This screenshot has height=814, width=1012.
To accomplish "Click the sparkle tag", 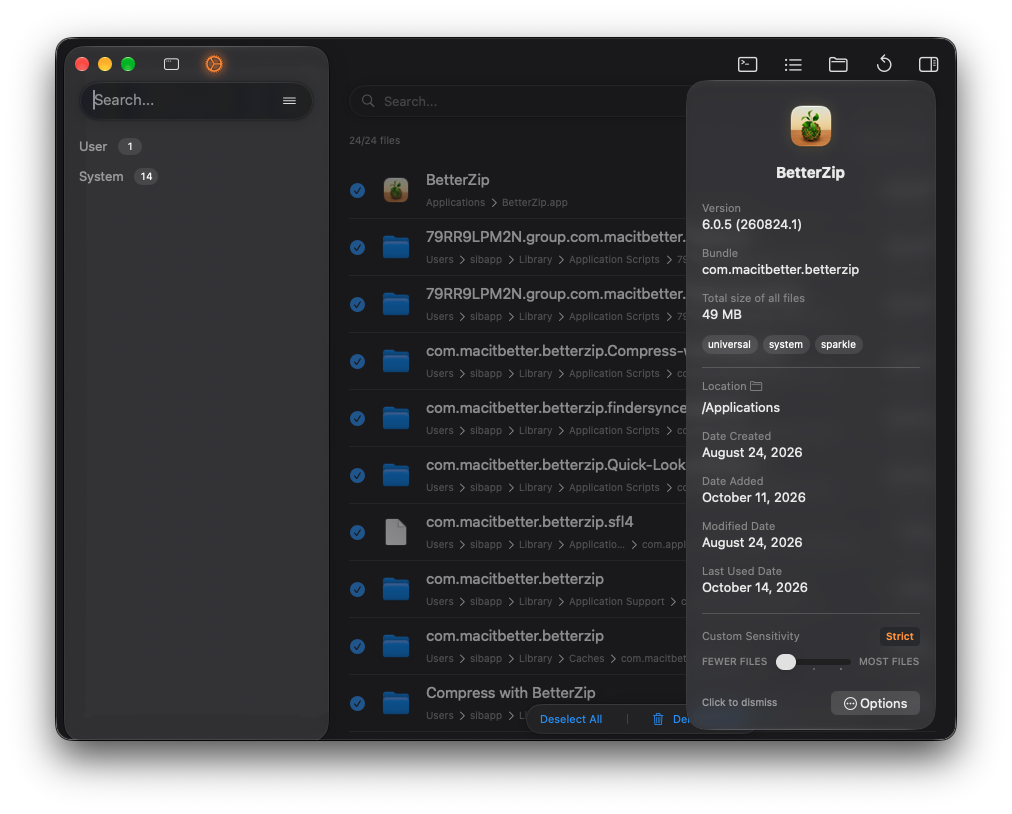I will pyautogui.click(x=838, y=345).
